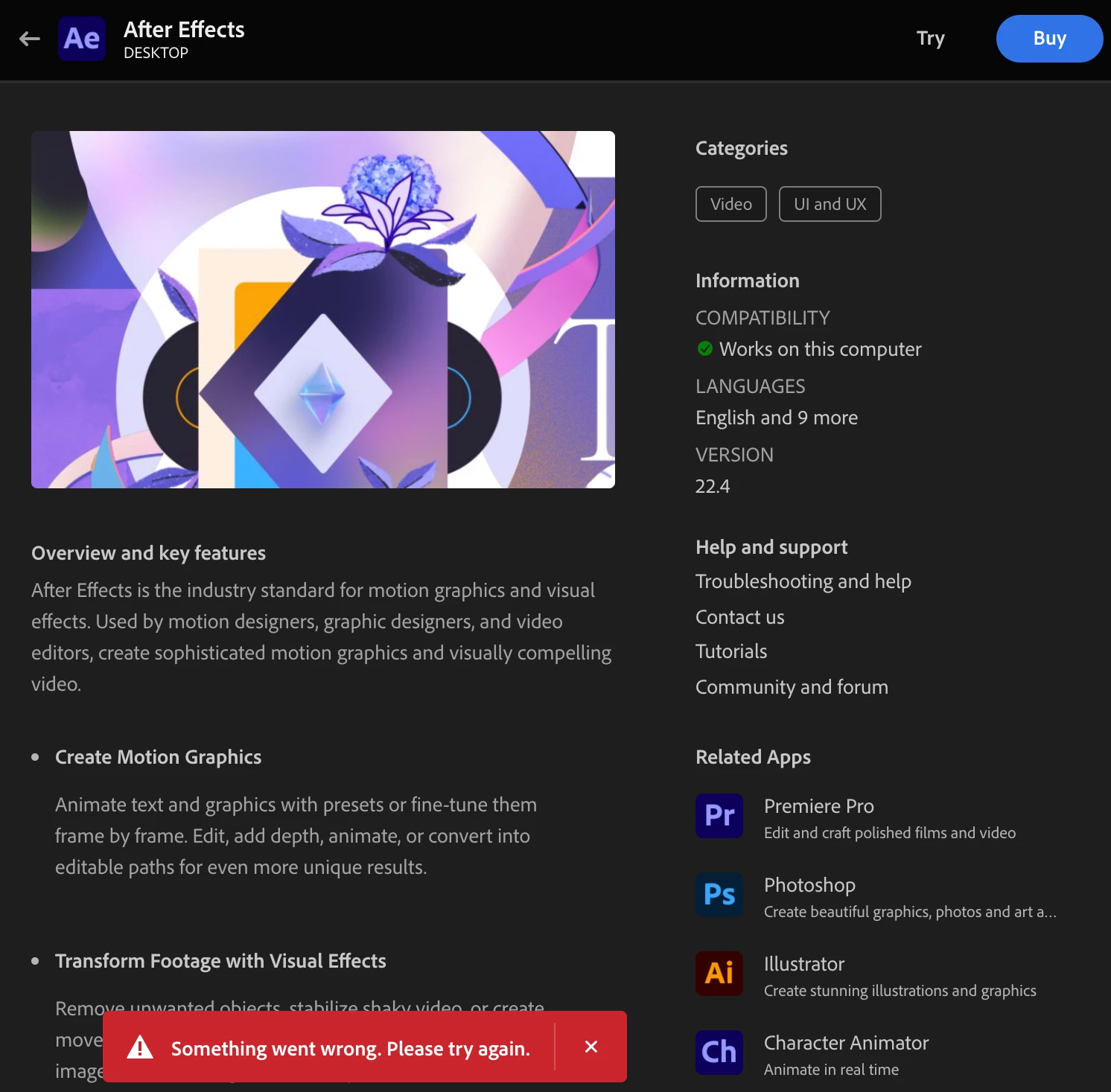Click 'Animate in real time' description

831,1070
